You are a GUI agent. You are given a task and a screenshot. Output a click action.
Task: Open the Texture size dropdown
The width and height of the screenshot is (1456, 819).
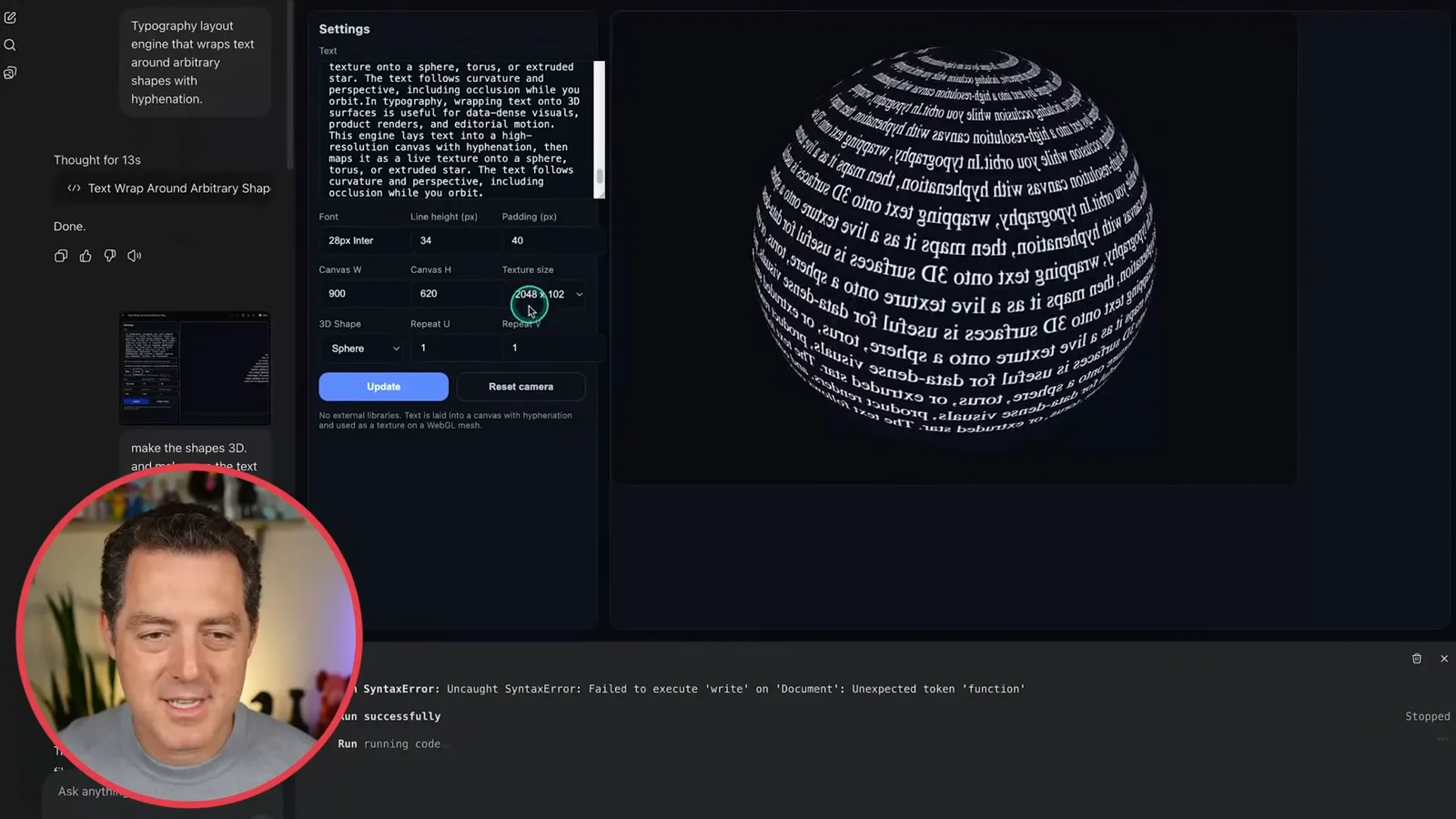(548, 294)
